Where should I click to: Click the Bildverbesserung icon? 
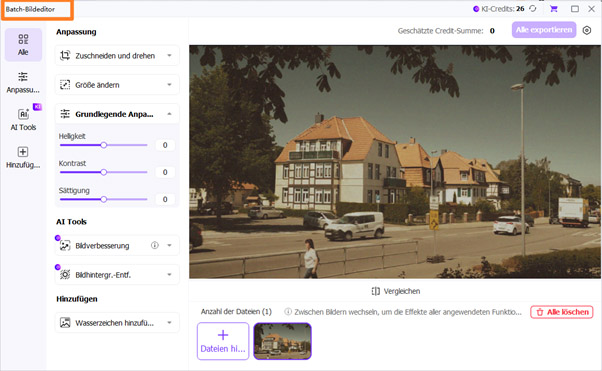point(65,246)
